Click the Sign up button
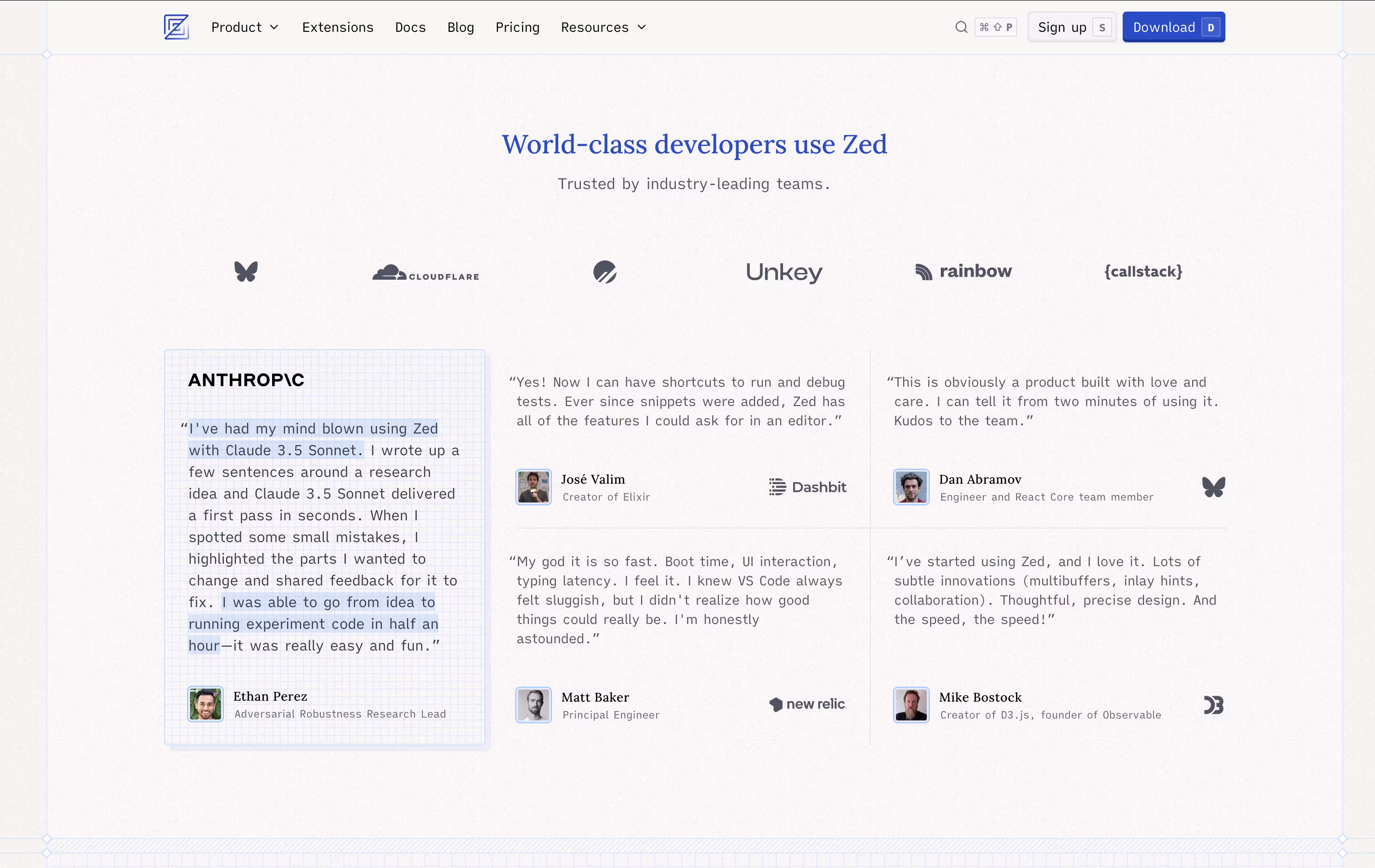Viewport: 1375px width, 868px height. coord(1072,27)
